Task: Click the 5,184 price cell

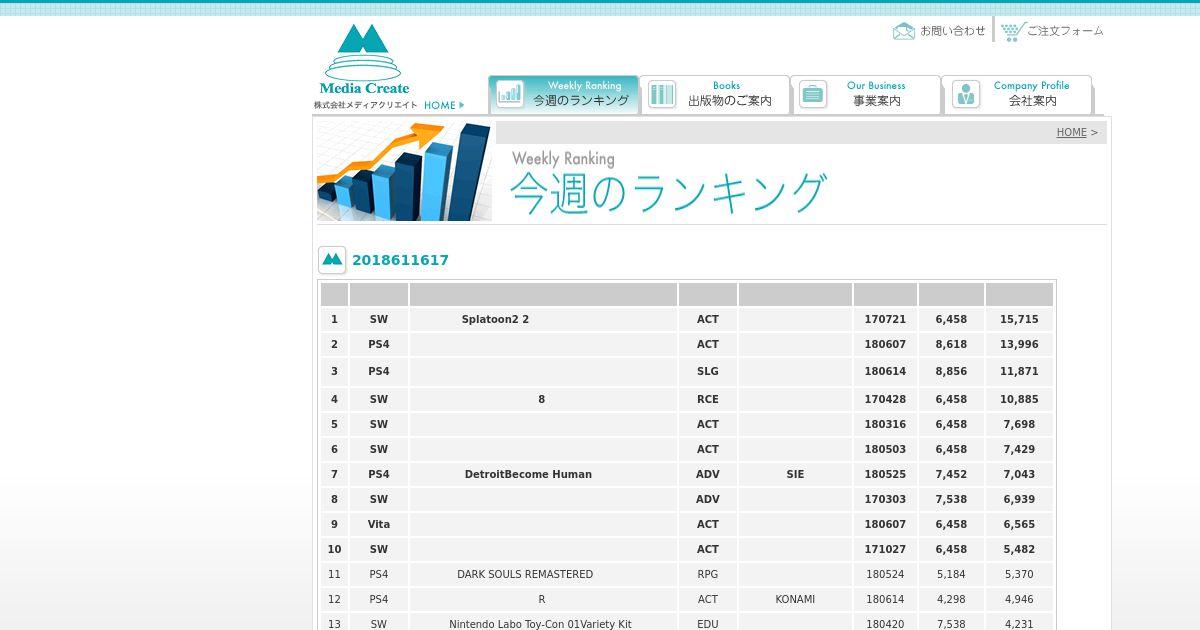Action: [x=951, y=574]
